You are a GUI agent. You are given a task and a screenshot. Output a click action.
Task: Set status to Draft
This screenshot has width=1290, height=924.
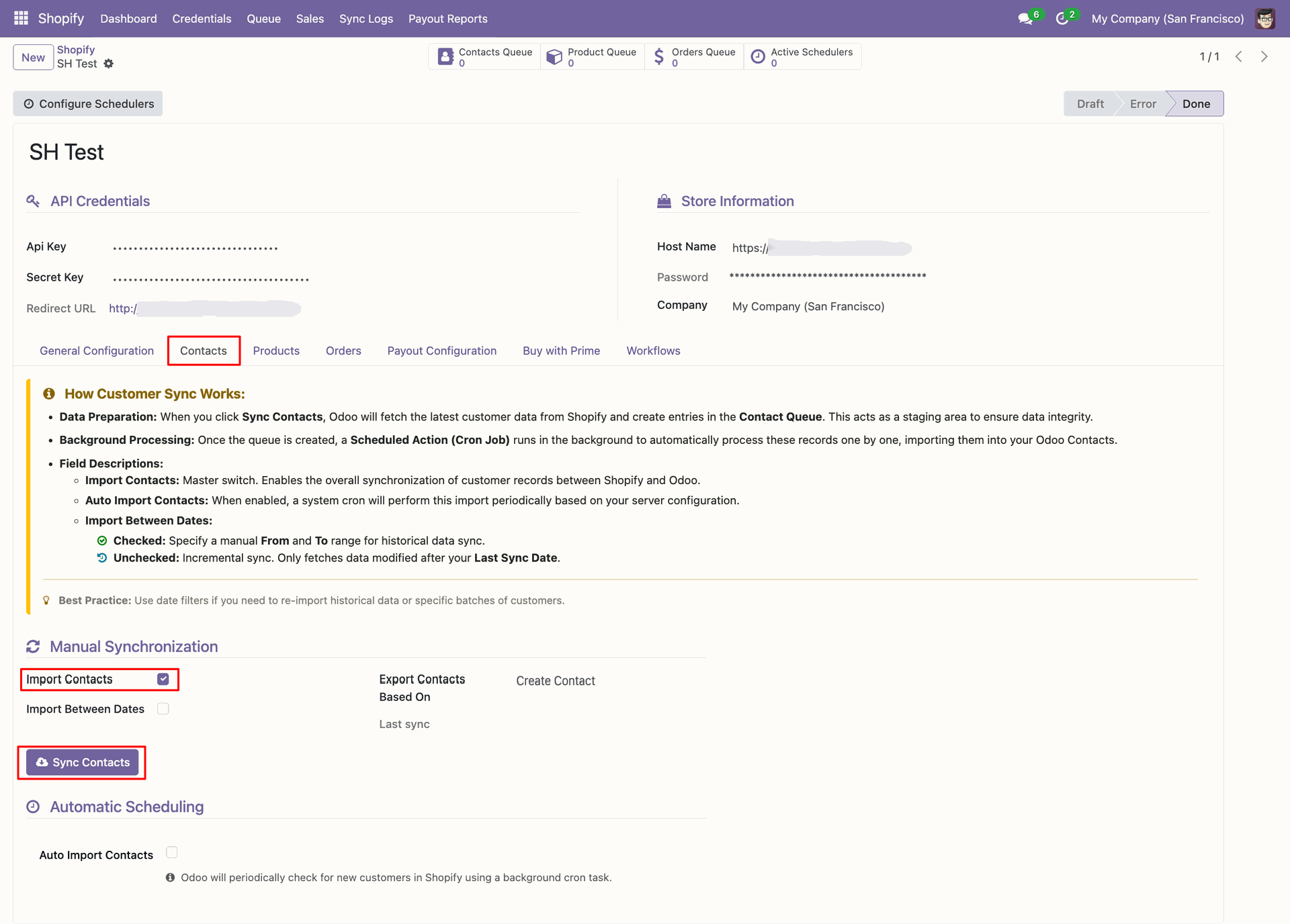[1090, 103]
